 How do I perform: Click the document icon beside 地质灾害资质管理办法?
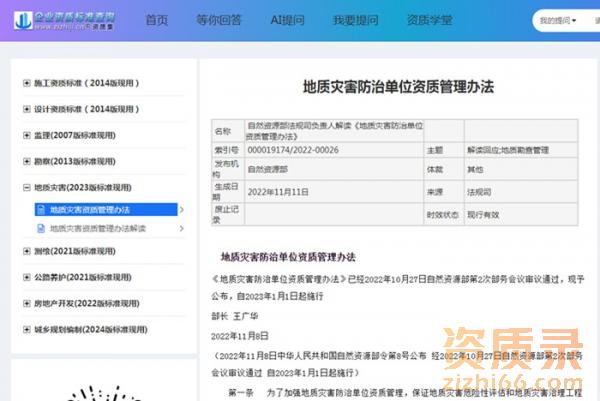(42, 210)
